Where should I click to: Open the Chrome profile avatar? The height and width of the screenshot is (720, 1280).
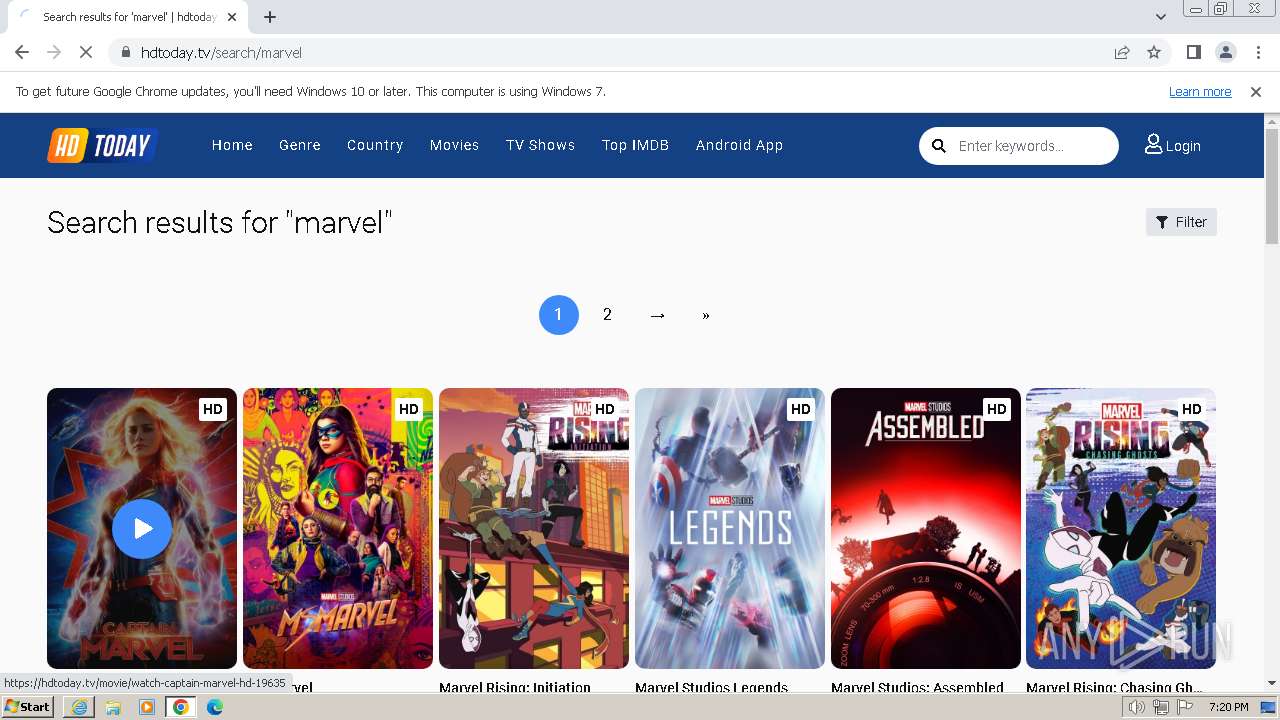click(1225, 52)
